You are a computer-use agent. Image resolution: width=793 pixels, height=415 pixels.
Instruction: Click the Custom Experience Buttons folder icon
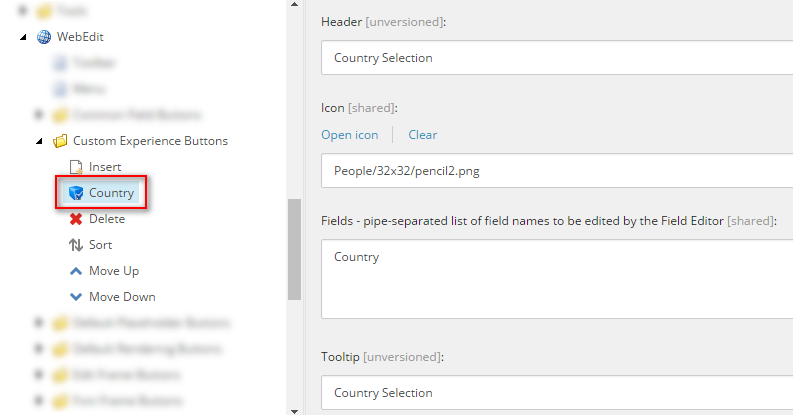point(60,141)
